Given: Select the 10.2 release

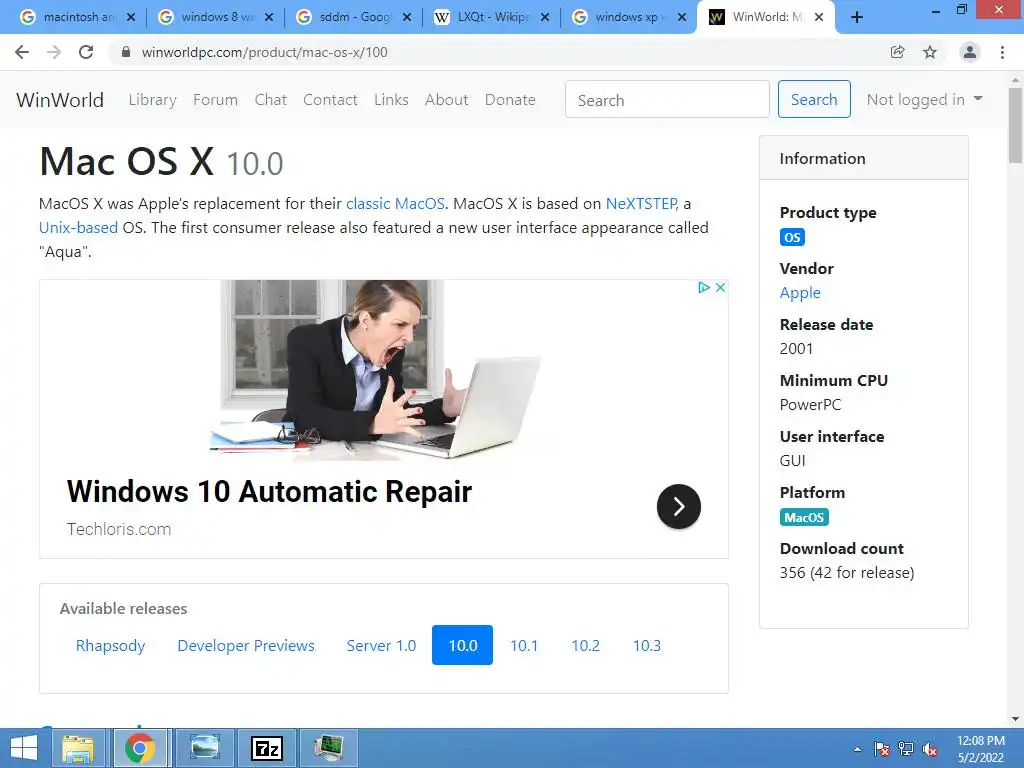Looking at the screenshot, I should pos(585,645).
